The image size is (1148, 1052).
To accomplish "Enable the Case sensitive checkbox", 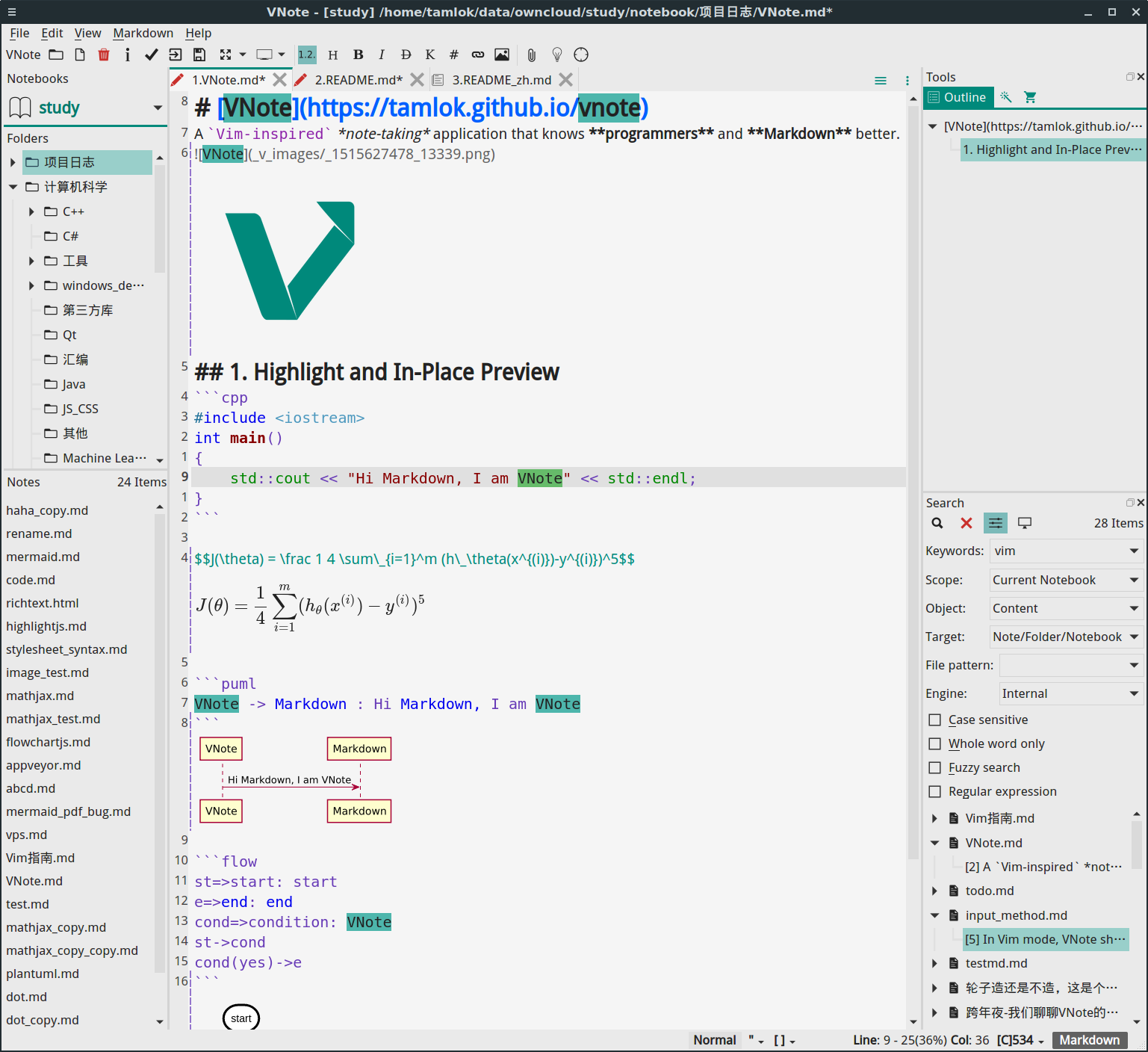I will (x=935, y=720).
